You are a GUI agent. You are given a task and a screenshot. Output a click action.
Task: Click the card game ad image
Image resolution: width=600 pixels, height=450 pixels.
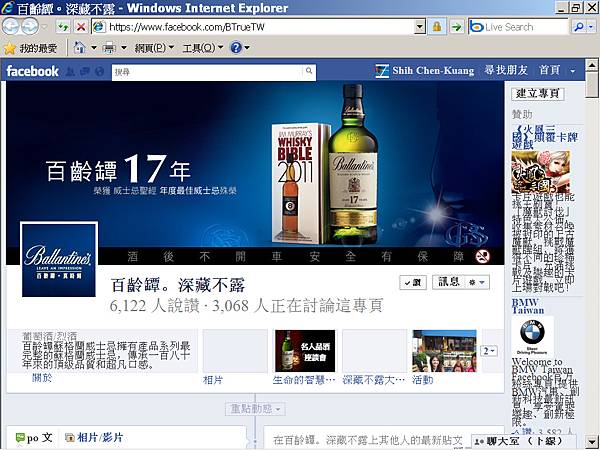pos(540,172)
